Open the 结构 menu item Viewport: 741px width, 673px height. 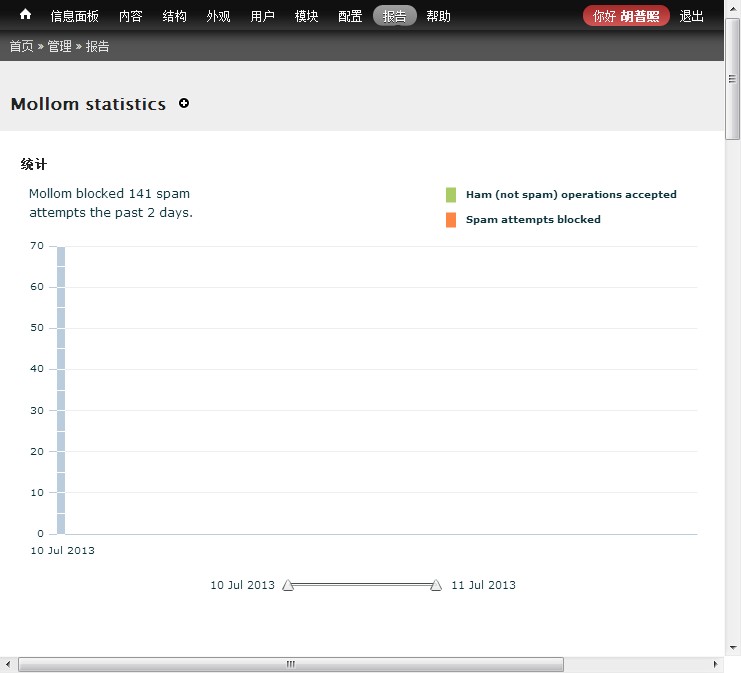click(x=174, y=16)
